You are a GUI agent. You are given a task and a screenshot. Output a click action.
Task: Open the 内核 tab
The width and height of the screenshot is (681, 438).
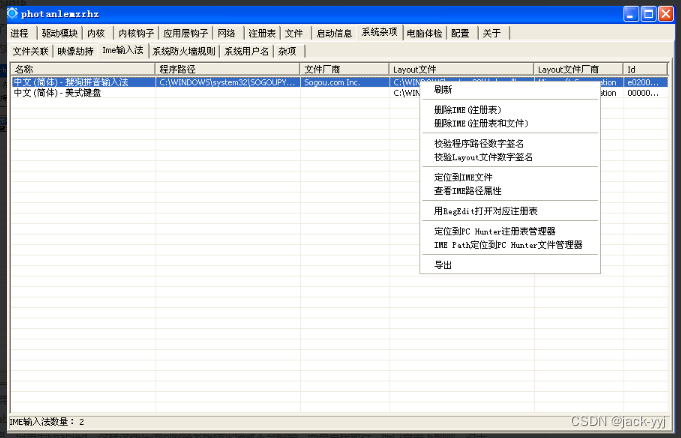96,33
